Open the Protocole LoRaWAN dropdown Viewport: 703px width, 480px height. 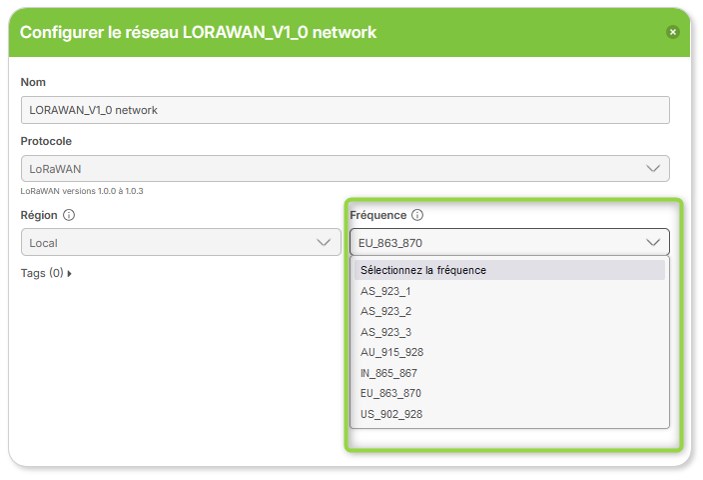(345, 169)
